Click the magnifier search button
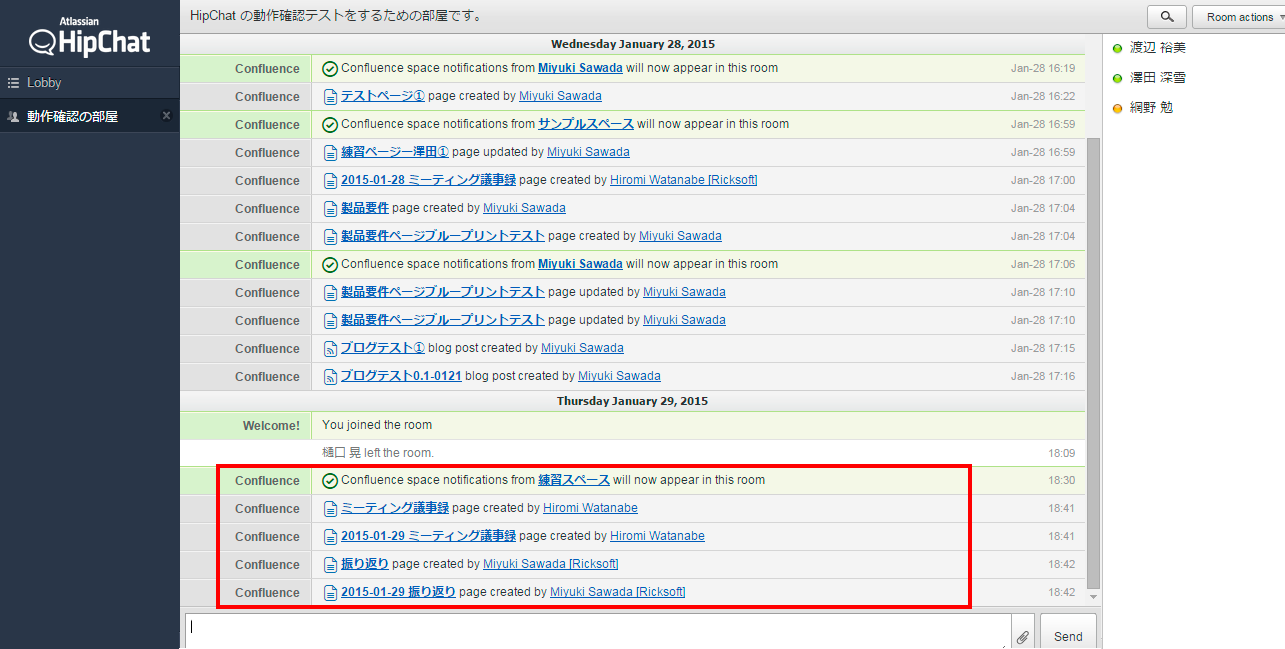The width and height of the screenshot is (1285, 649). click(1167, 17)
